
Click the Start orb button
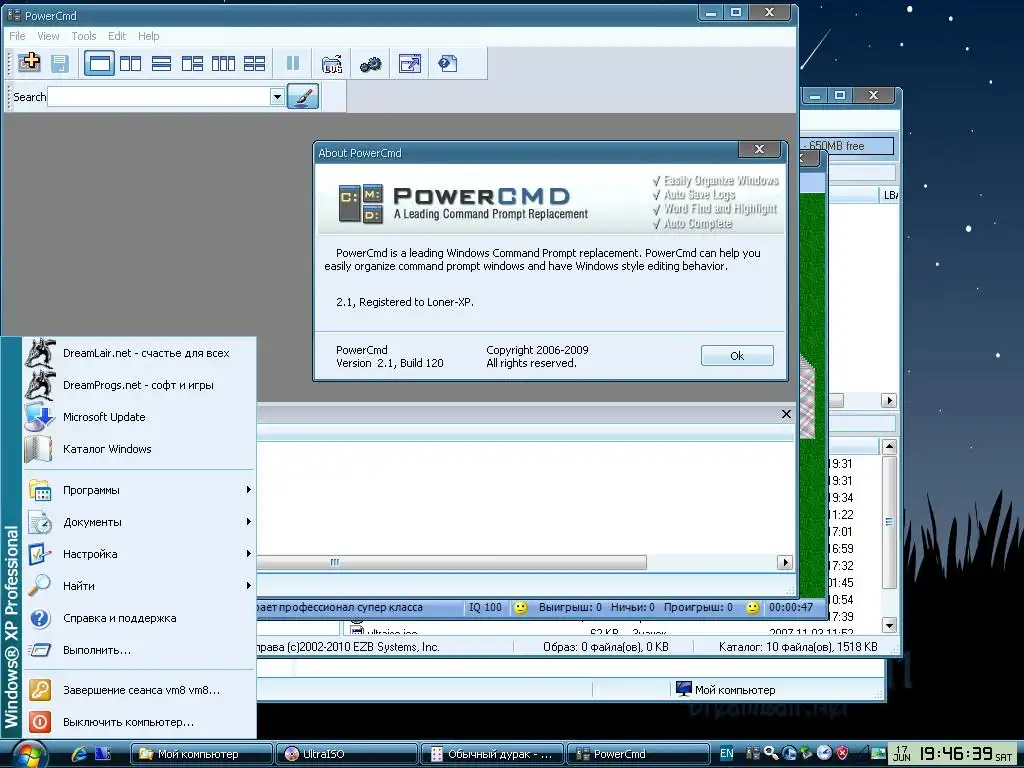(29, 754)
